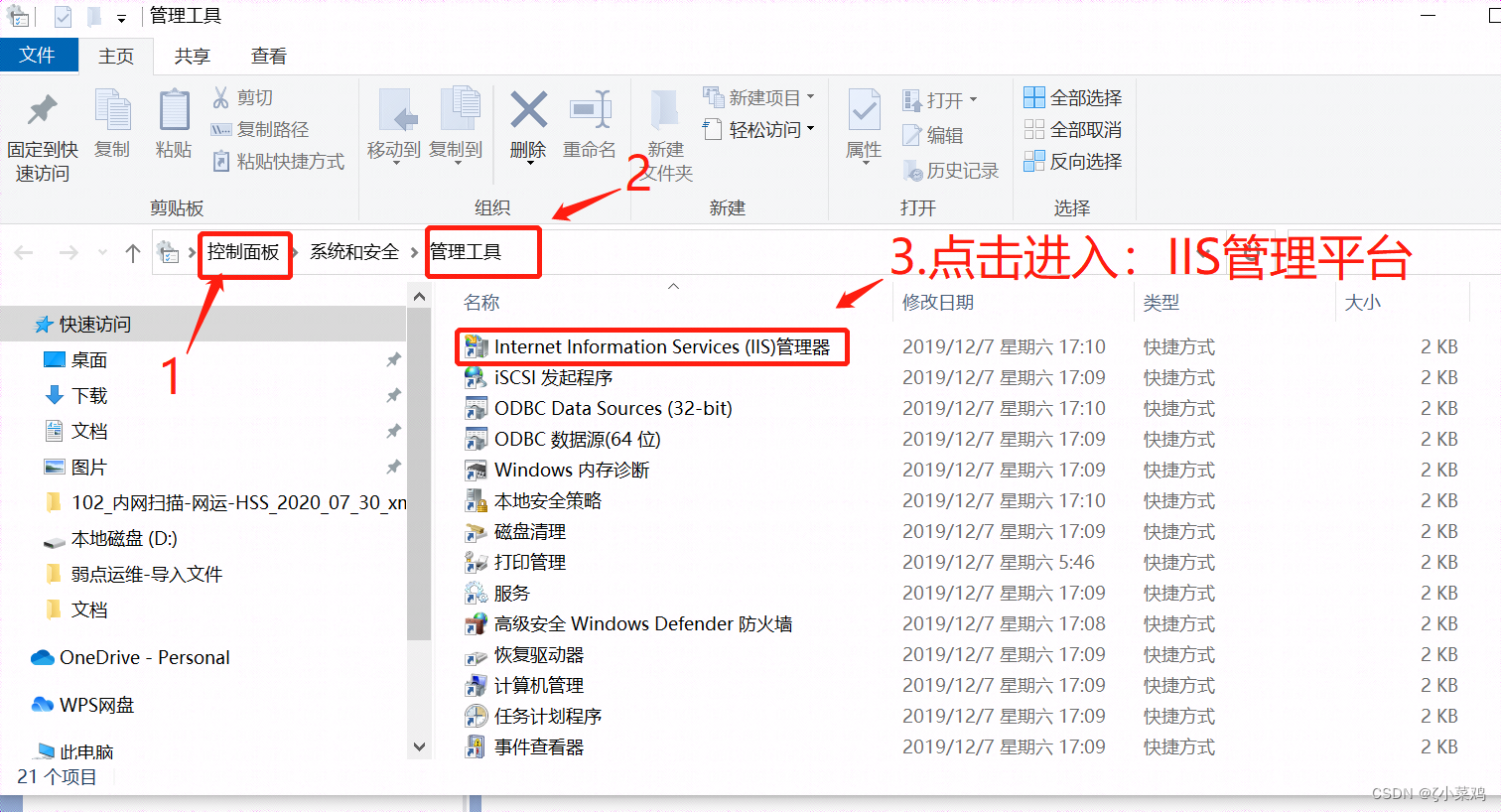The width and height of the screenshot is (1501, 812).
Task: Sort by the 大小 column header
Action: click(1363, 302)
